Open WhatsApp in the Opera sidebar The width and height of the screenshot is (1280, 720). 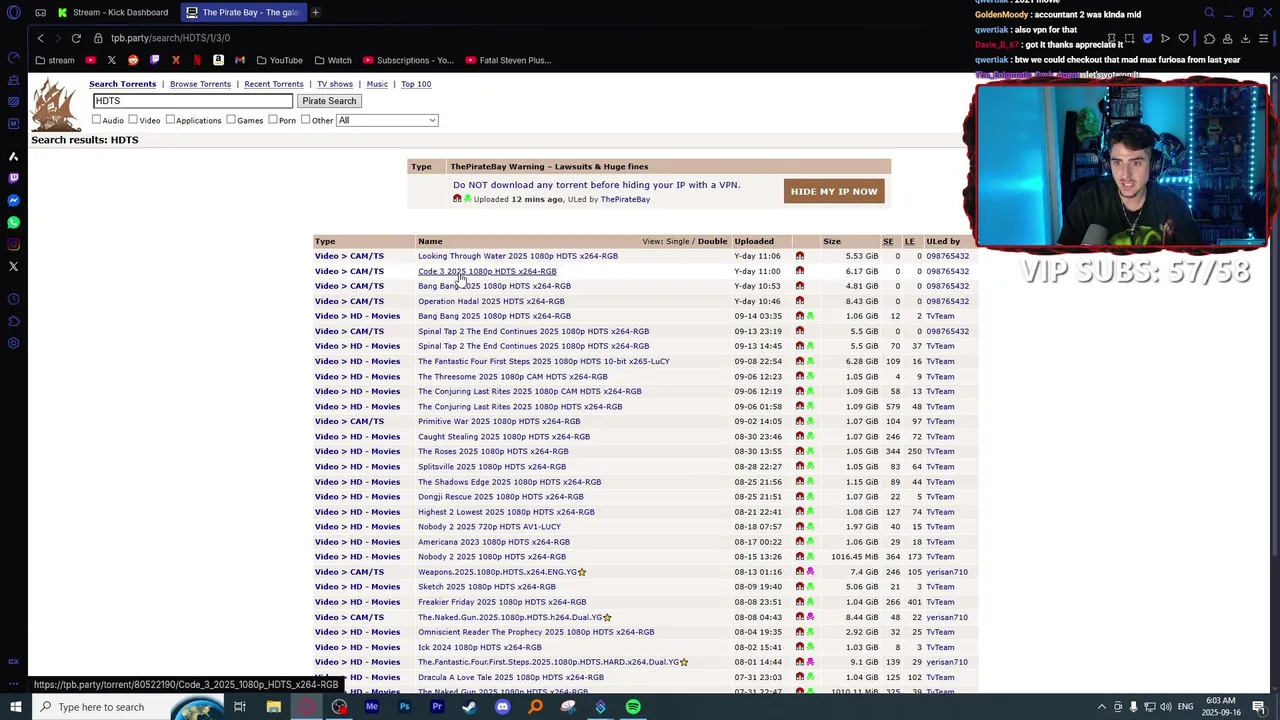pos(14,222)
